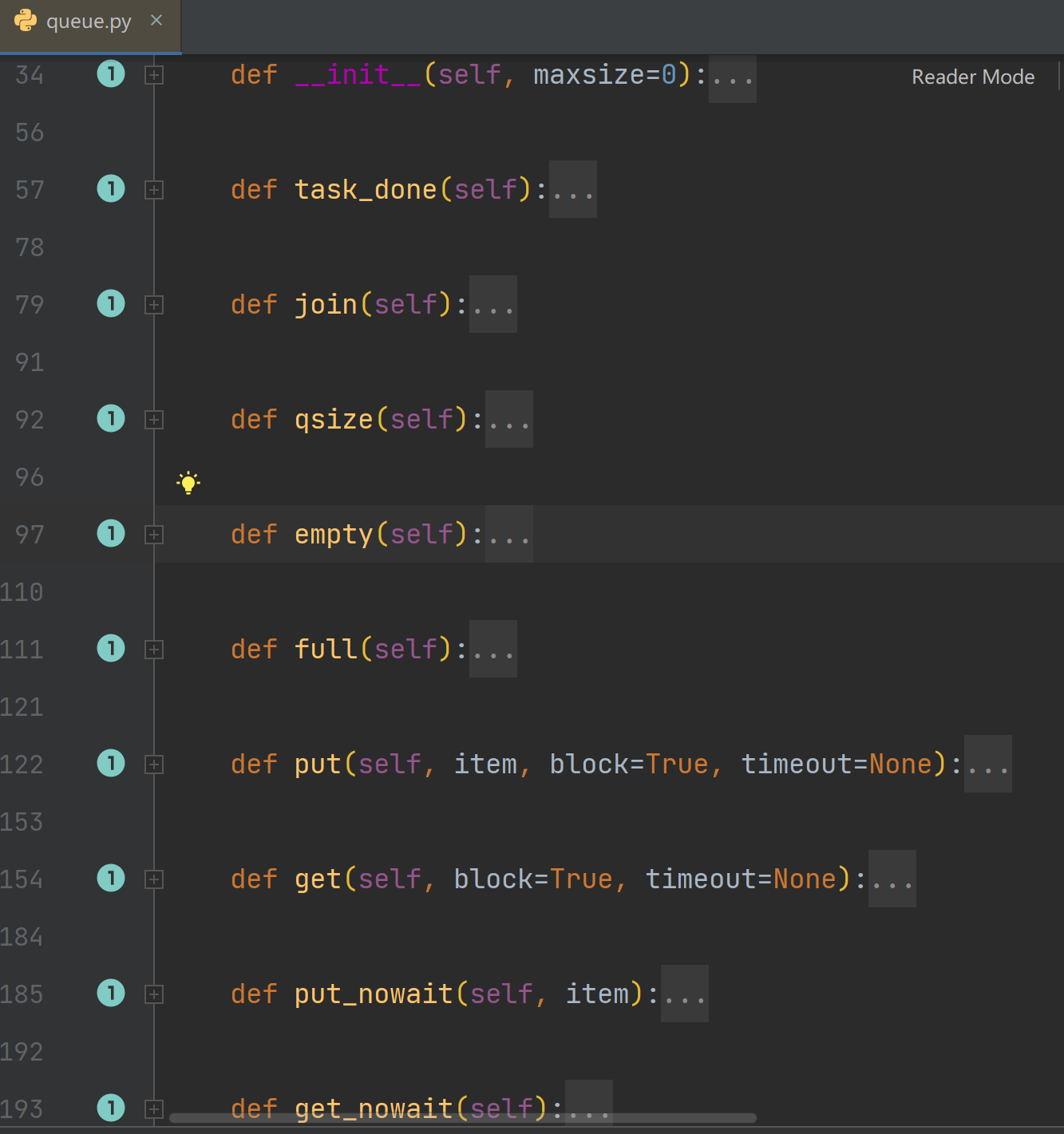Expand the folded task_done method

[154, 190]
